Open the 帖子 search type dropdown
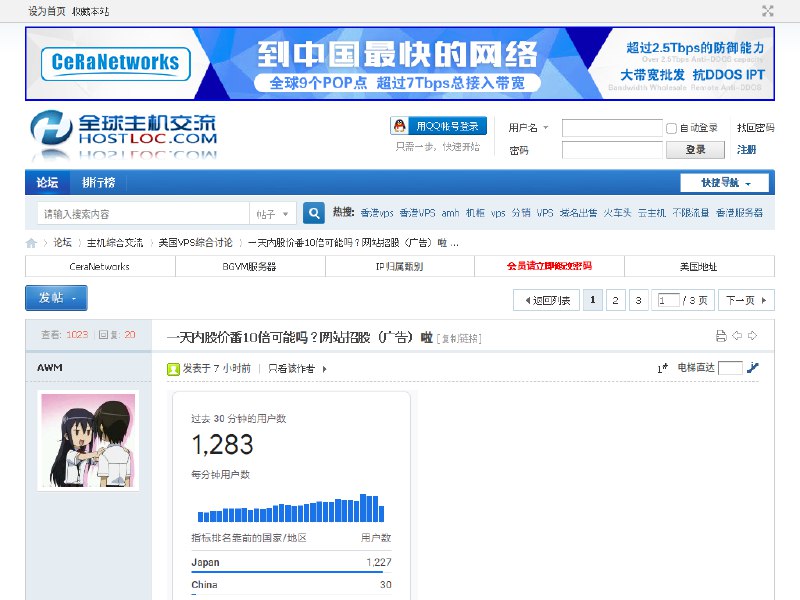This screenshot has height=600, width=800. (x=274, y=214)
